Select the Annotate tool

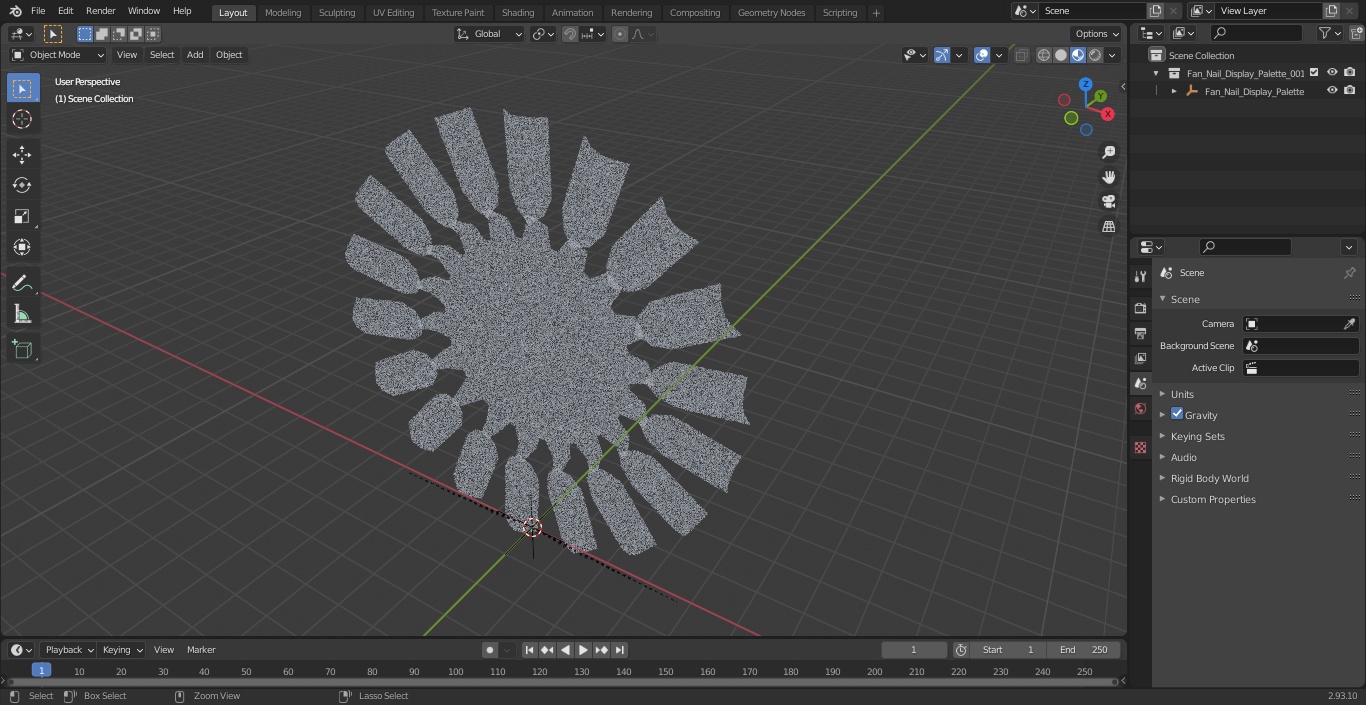(x=22, y=284)
